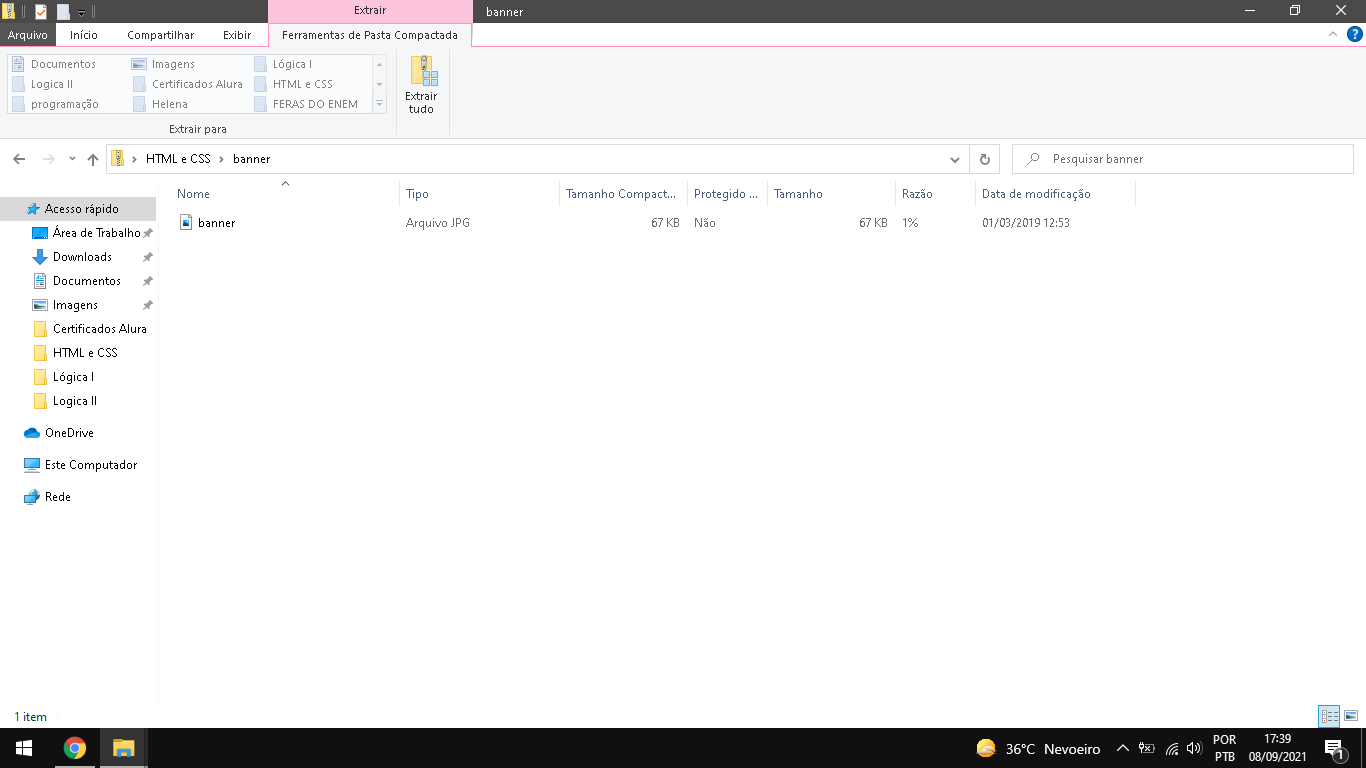1366x768 pixels.
Task: Click banner segment in address path
Action: (x=251, y=159)
